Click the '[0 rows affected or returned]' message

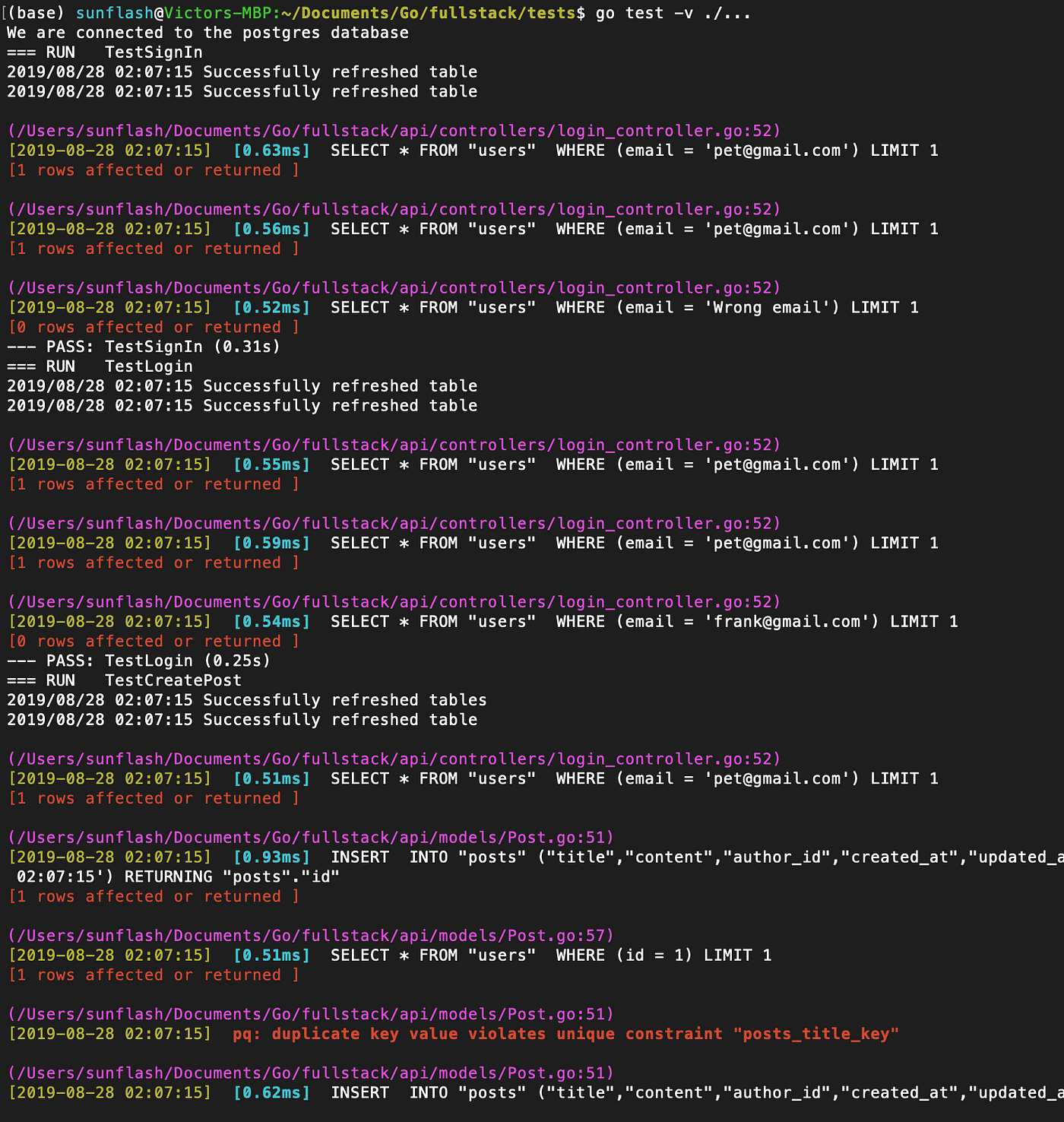click(x=154, y=327)
